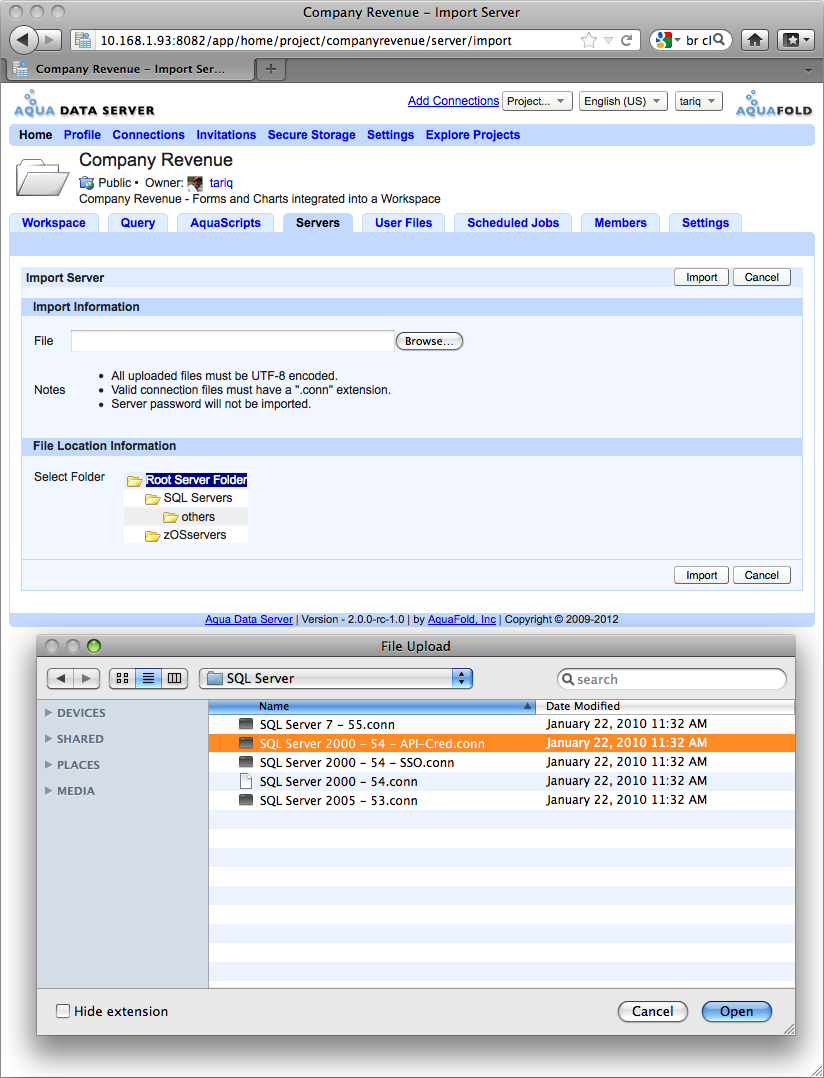Open Connections in the top navigation
Screen dimensions: 824x1078
pyautogui.click(x=148, y=135)
